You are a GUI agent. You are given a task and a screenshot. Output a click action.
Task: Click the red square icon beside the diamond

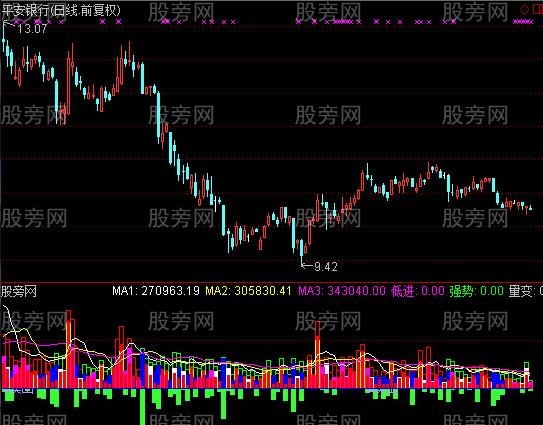click(x=537, y=9)
